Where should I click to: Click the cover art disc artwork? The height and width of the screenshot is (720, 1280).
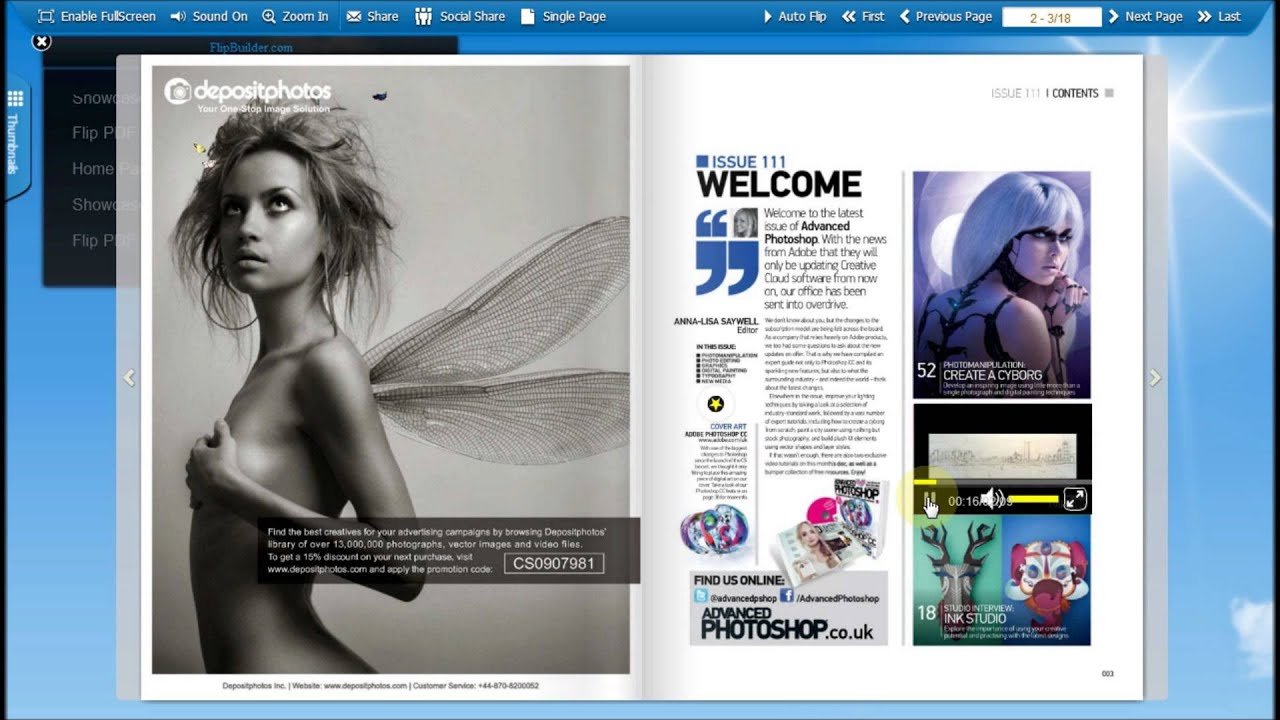pos(714,529)
